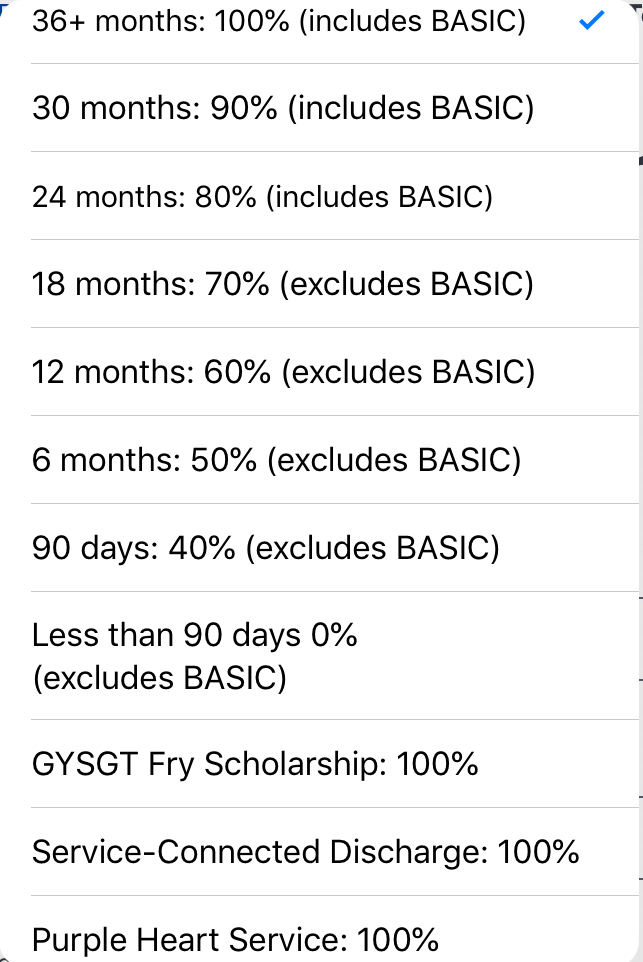Pick the 0% benefit tier row
The width and height of the screenshot is (643, 962).
[x=195, y=656]
